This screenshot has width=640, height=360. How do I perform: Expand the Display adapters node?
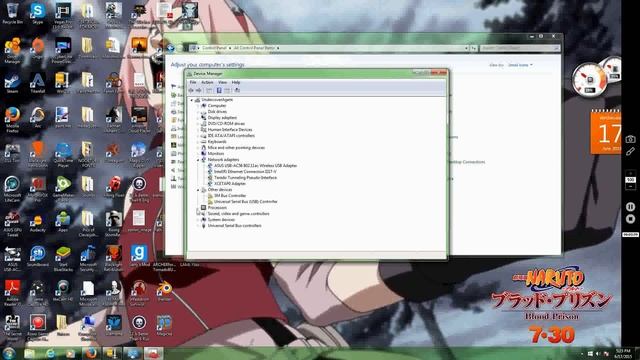coord(198,118)
